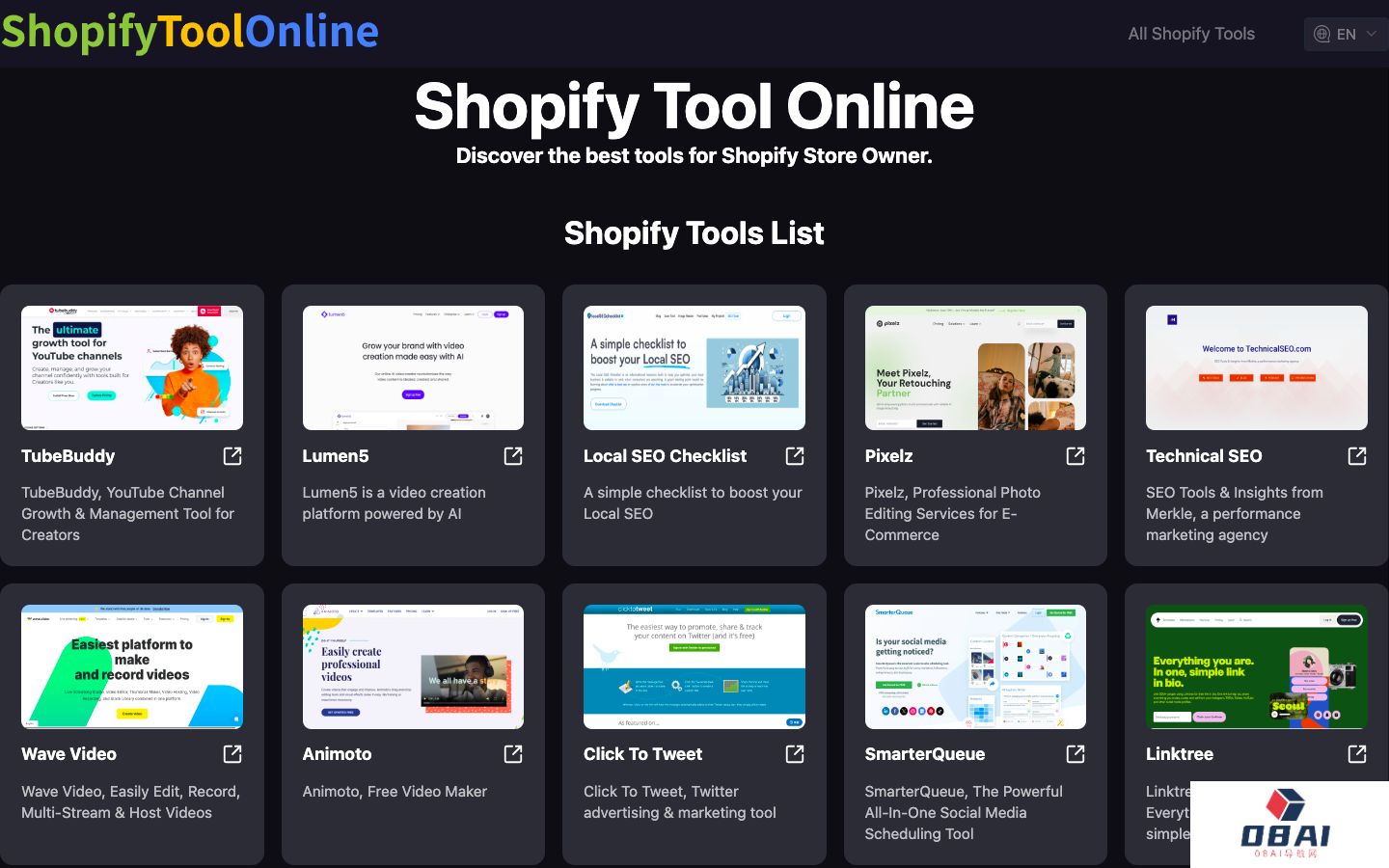Open the Wave Video title link
The width and height of the screenshot is (1389, 868).
pyautogui.click(x=69, y=754)
